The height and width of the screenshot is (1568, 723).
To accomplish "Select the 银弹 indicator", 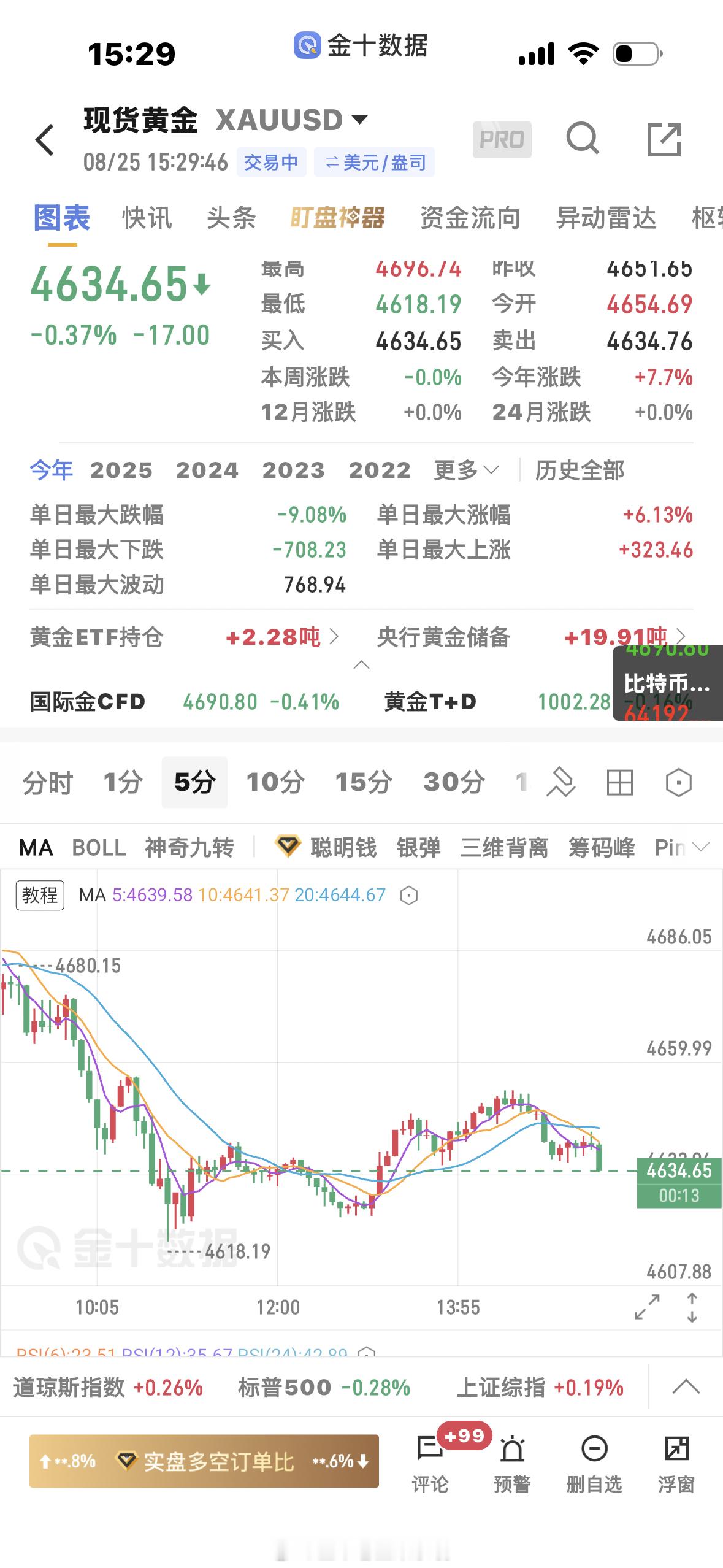I will [x=418, y=847].
